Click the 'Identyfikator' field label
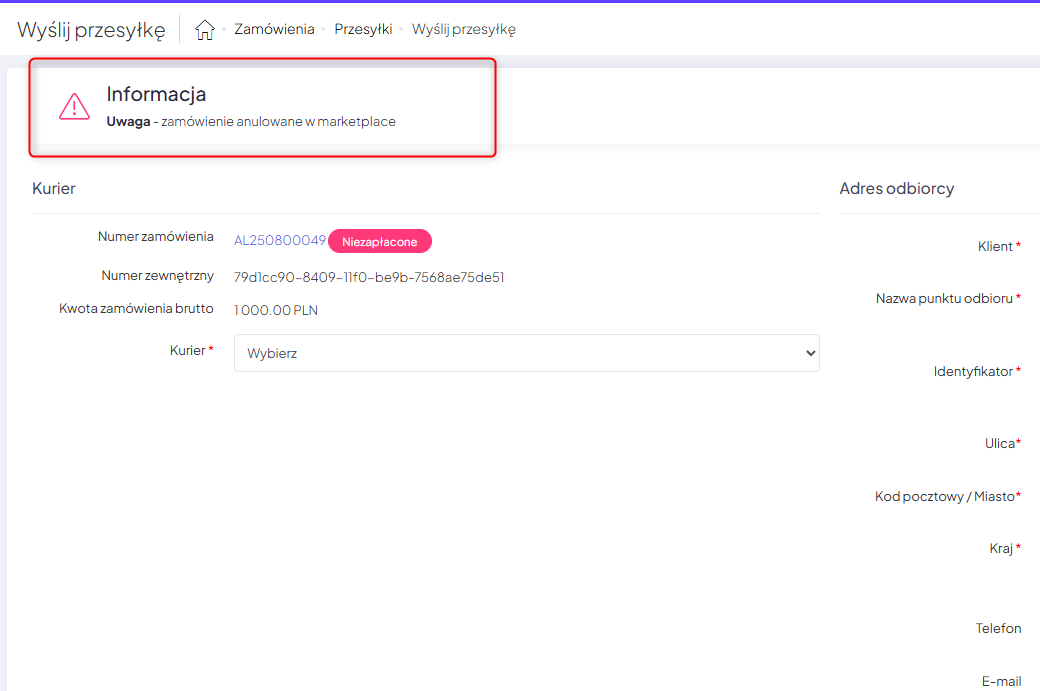Screen dimensions: 1040x691 pos(973,371)
